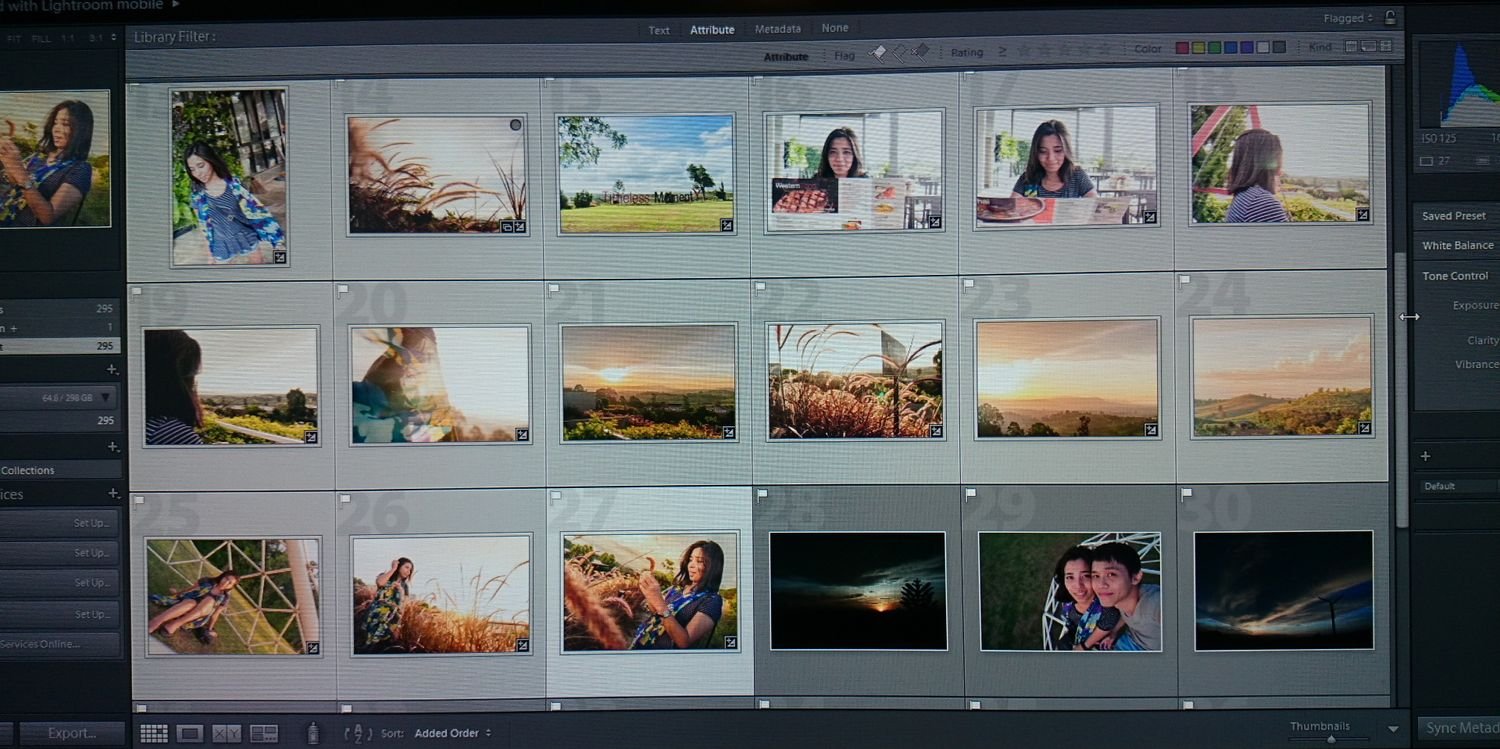Image resolution: width=1500 pixels, height=749 pixels.
Task: Select the dark sunset thumbnail 28
Action: 857,590
